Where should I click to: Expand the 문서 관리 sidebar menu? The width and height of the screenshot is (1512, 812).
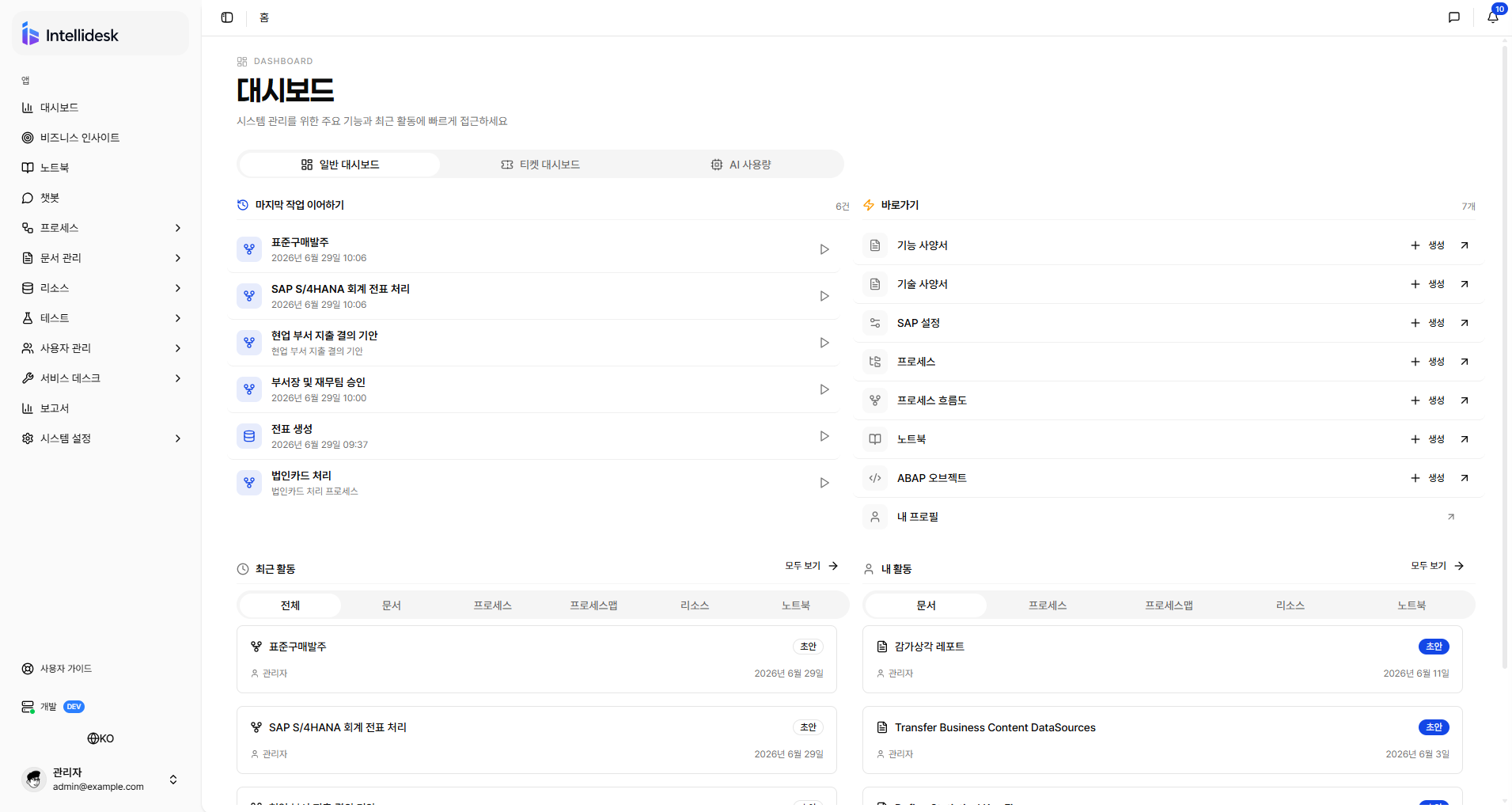100,258
